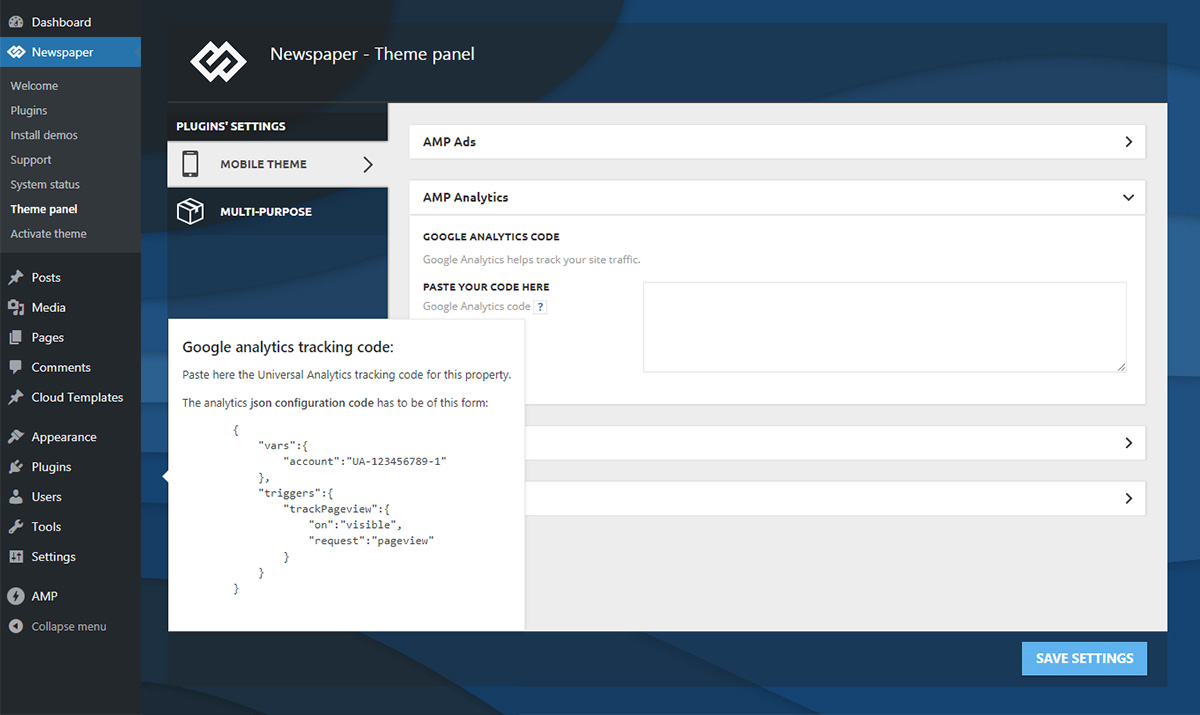Open the Multi-Purpose settings tab
The height and width of the screenshot is (715, 1200).
click(x=278, y=212)
